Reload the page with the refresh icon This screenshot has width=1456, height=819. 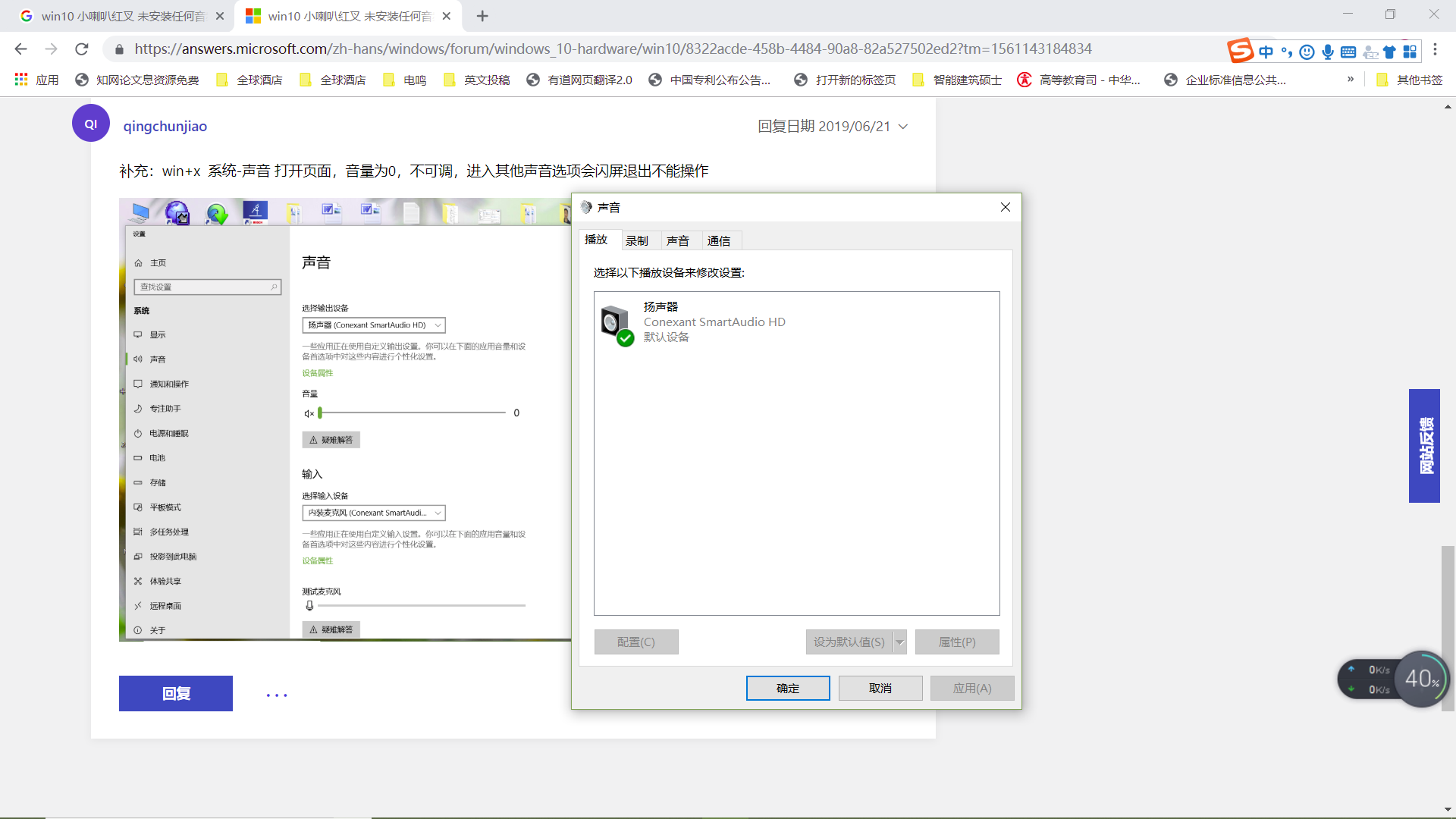(x=82, y=49)
